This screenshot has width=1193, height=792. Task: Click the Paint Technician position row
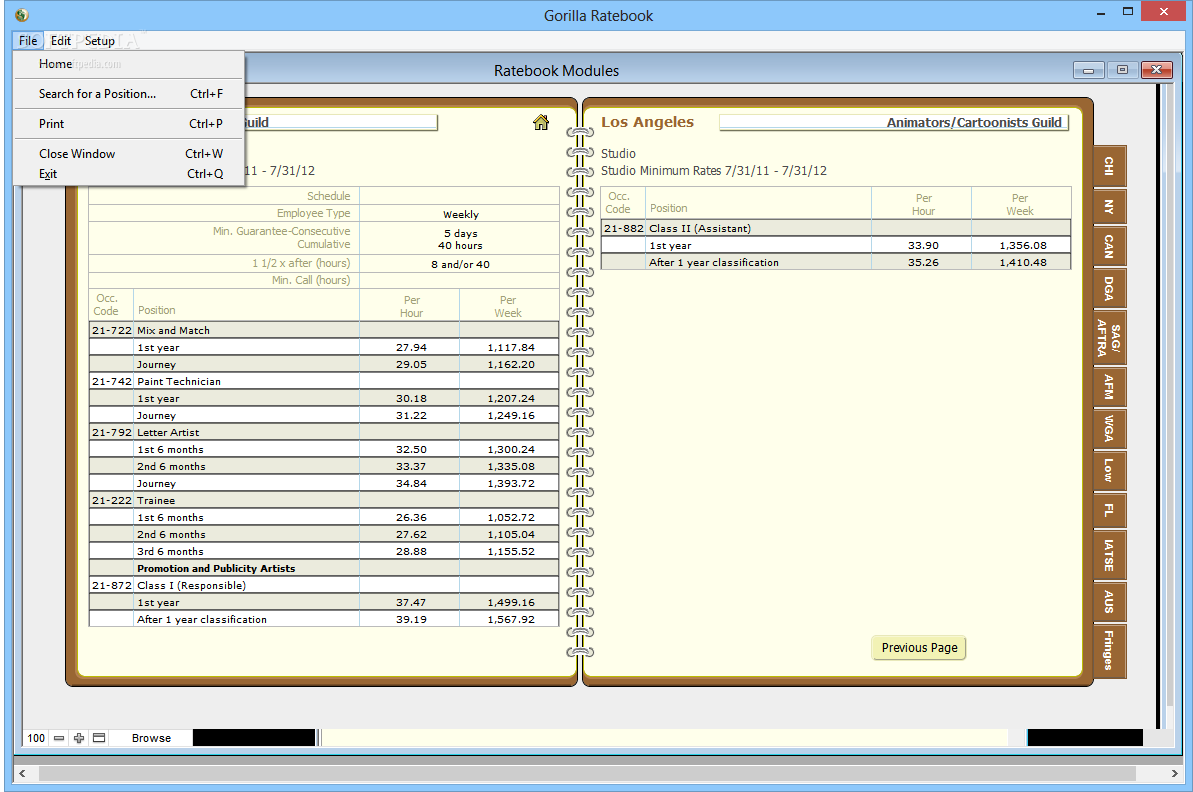[x=324, y=381]
